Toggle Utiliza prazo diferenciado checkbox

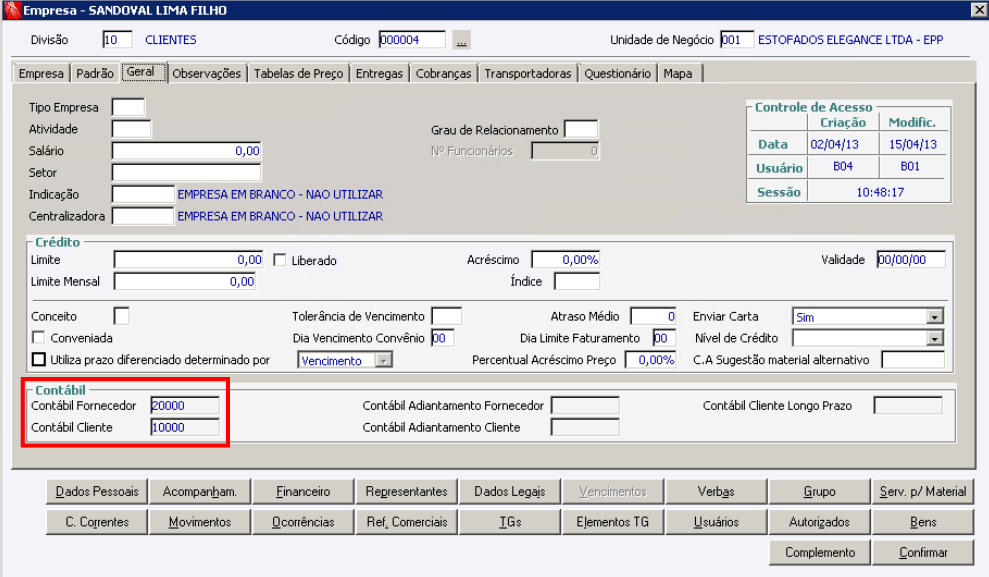pos(38,359)
